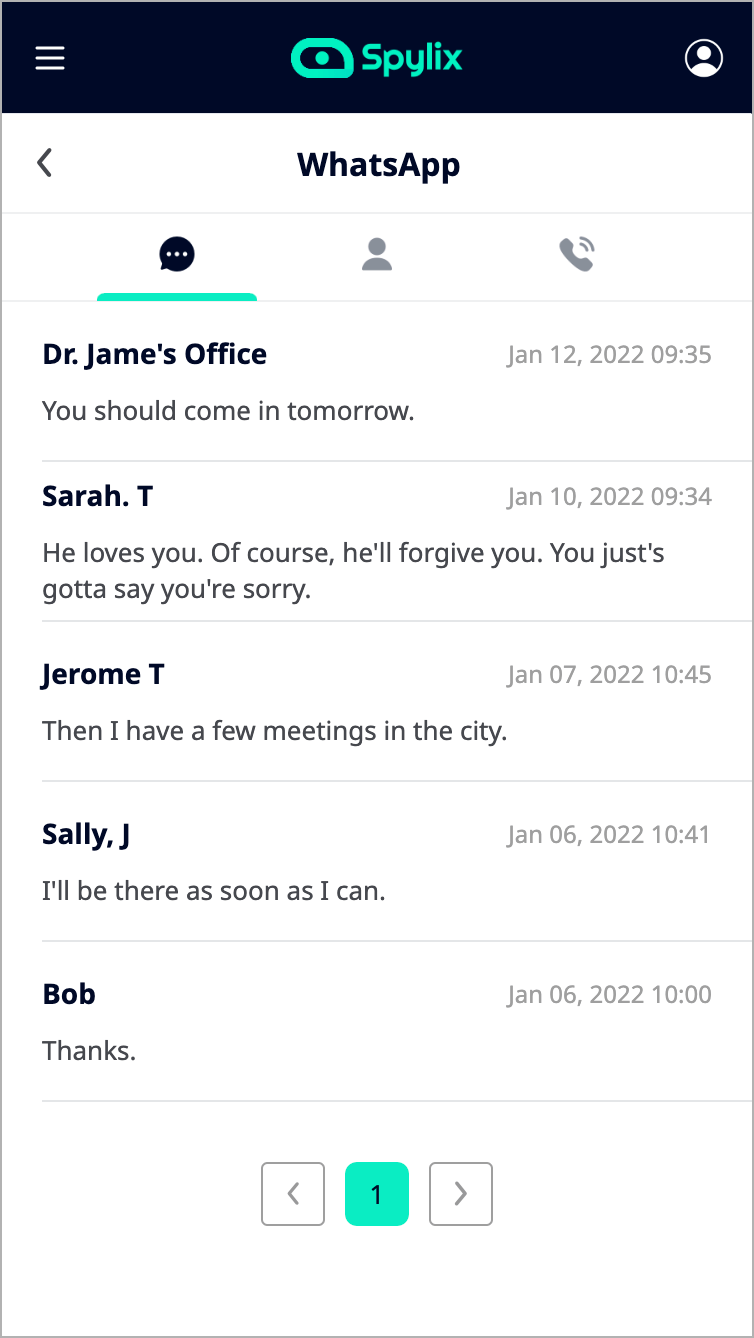Open the user profile icon

pyautogui.click(x=703, y=58)
